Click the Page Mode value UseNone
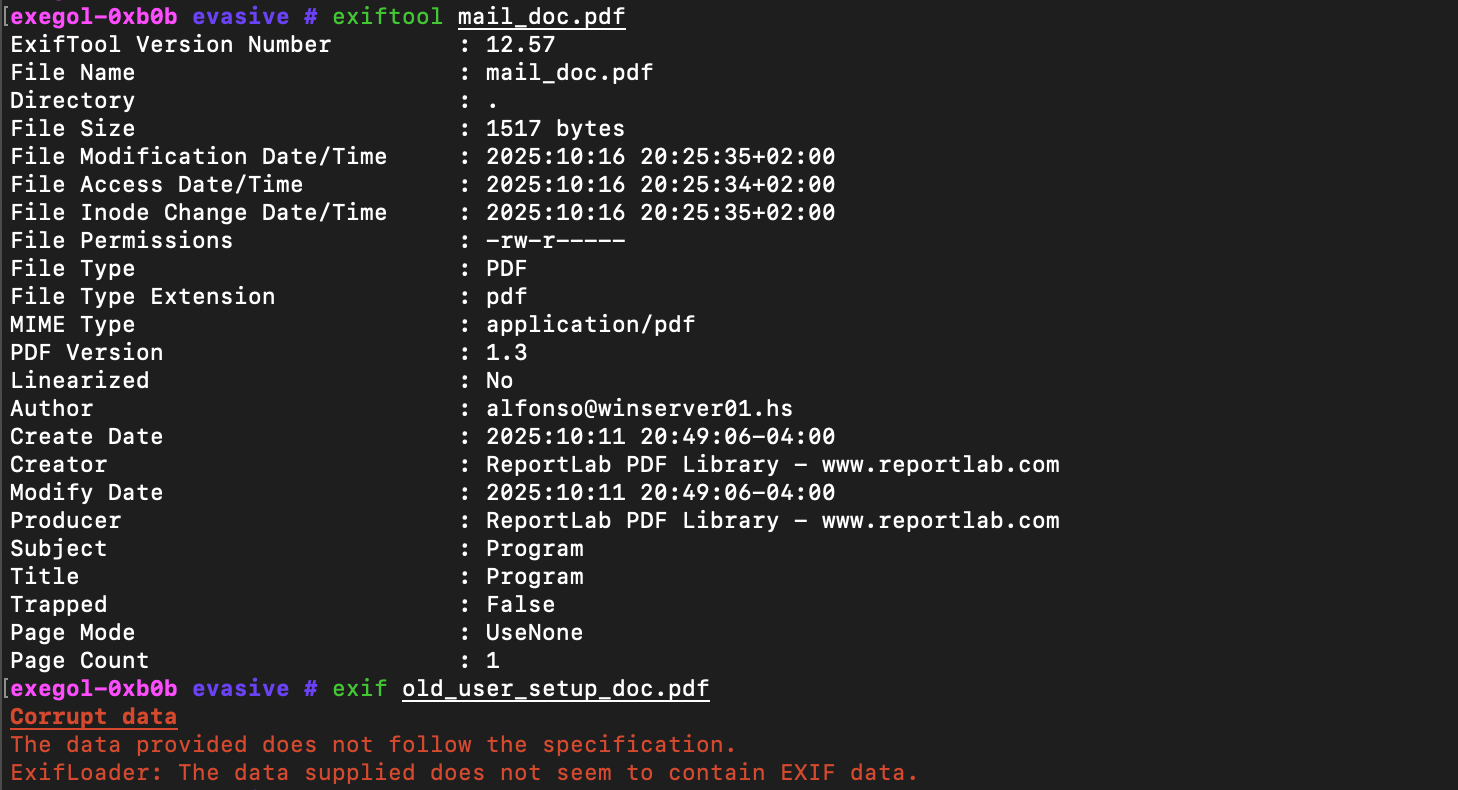This screenshot has height=790, width=1458. click(x=534, y=633)
